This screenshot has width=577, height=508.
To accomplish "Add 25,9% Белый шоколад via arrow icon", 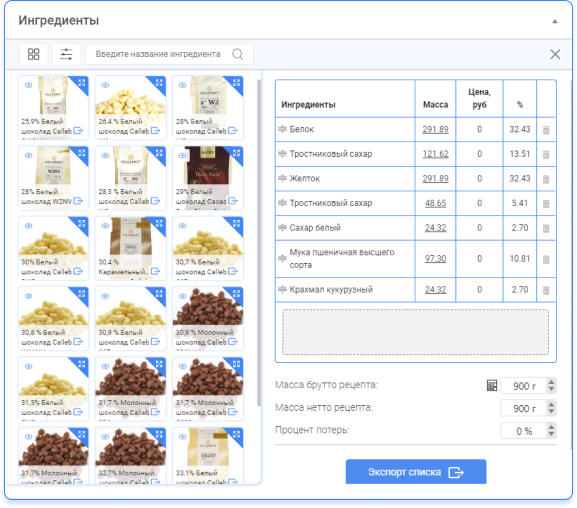I will (78, 131).
